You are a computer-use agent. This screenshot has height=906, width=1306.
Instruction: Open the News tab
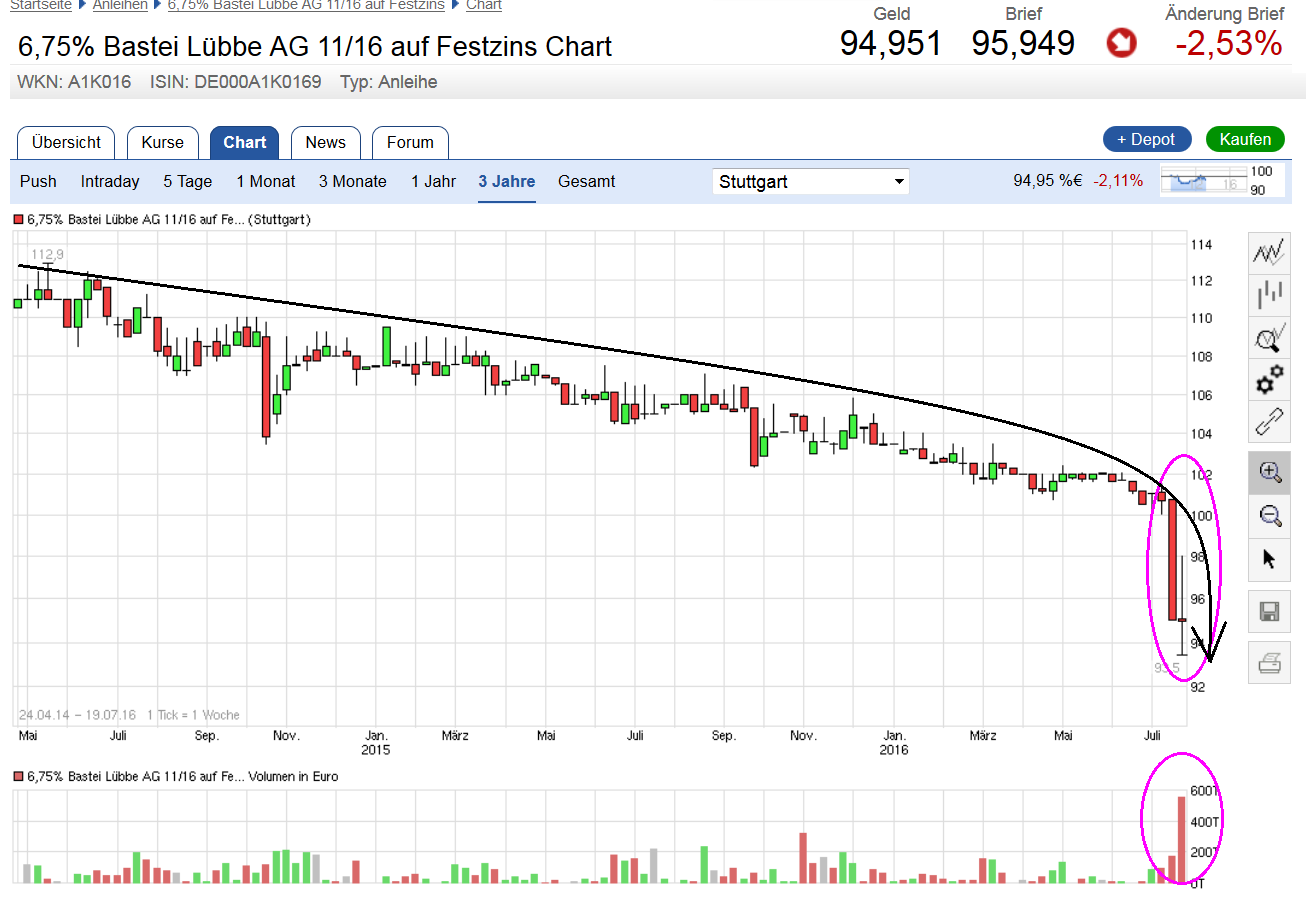tap(325, 142)
